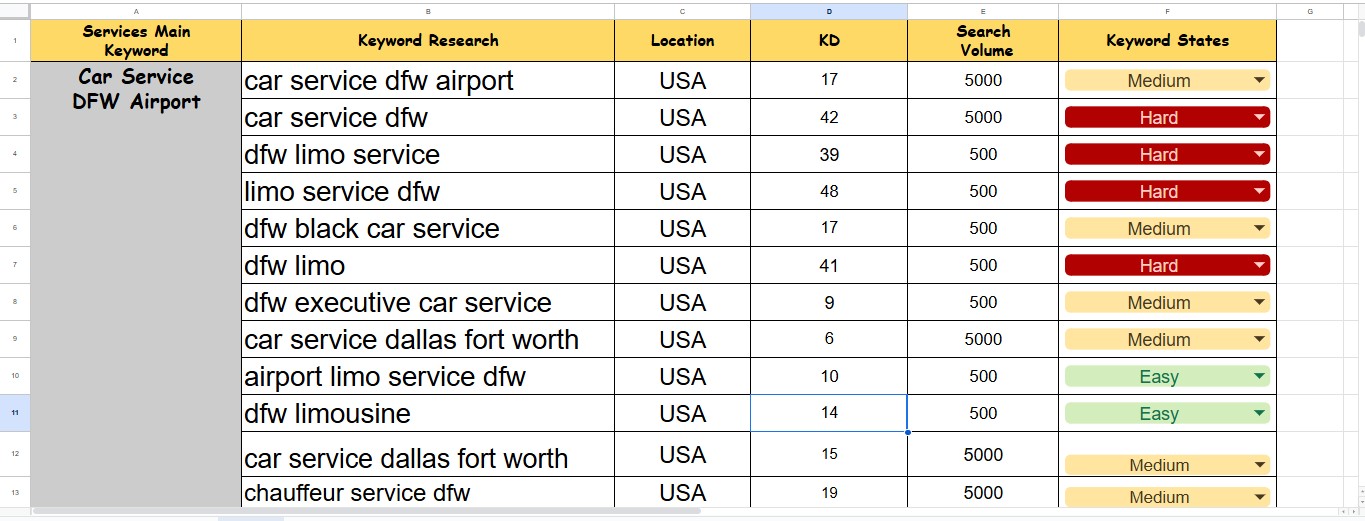Expand the Medium dropdown for "chauffeur service dfw"

[x=1258, y=497]
